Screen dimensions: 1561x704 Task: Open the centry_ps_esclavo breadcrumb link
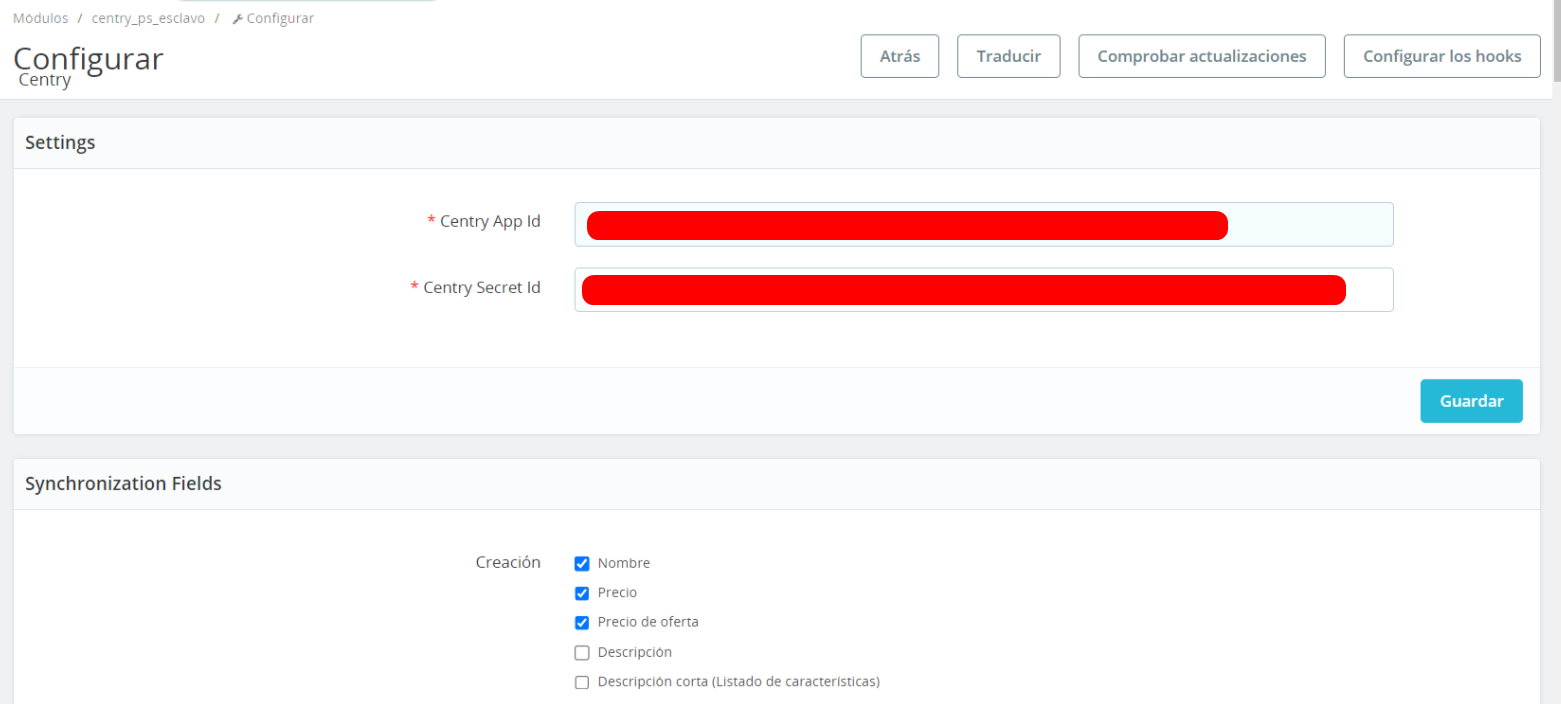coord(148,18)
